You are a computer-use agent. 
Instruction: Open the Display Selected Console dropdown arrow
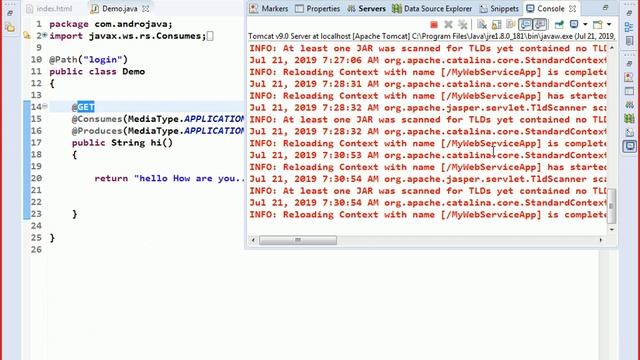pyautogui.click(x=584, y=24)
